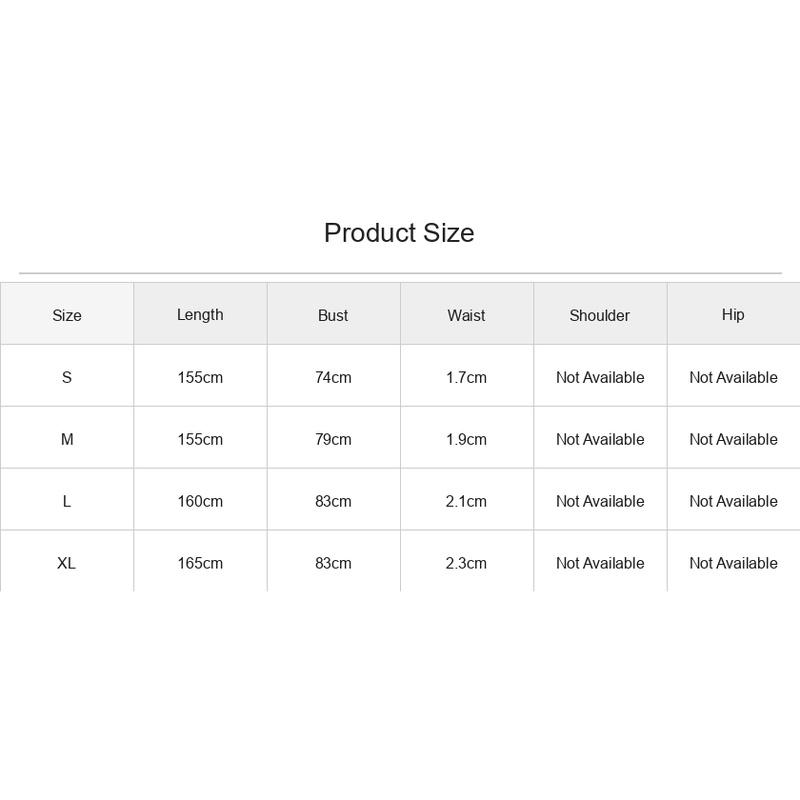The height and width of the screenshot is (800, 800).
Task: Select the Bust column header
Action: pos(333,315)
